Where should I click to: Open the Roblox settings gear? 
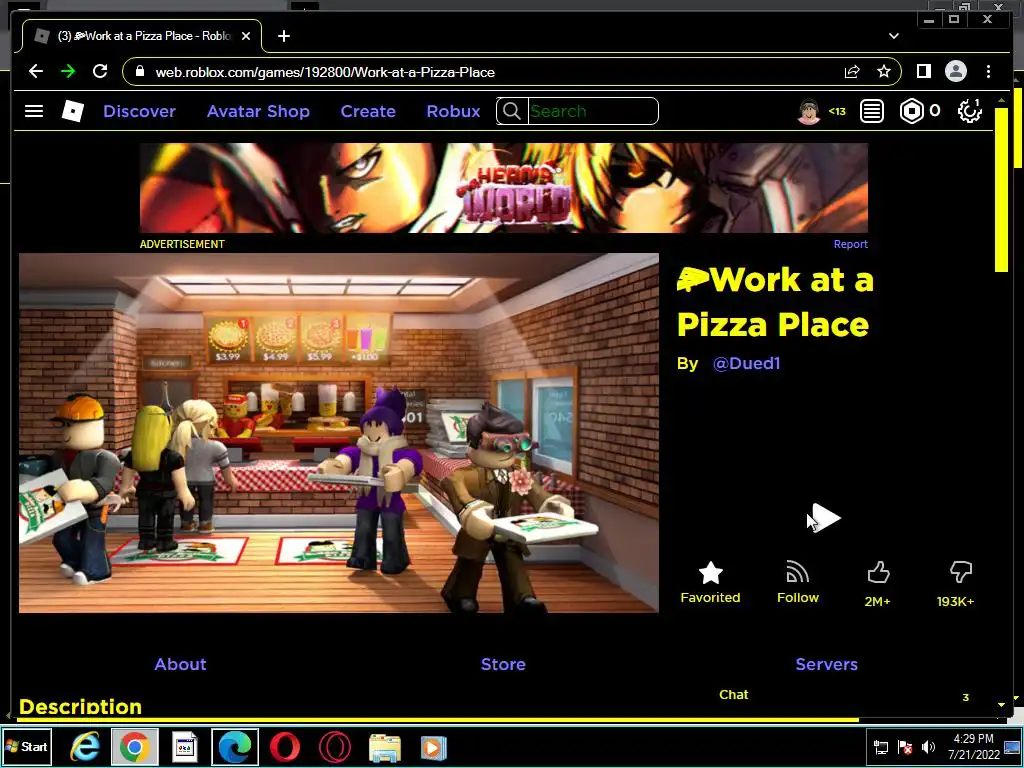point(970,111)
